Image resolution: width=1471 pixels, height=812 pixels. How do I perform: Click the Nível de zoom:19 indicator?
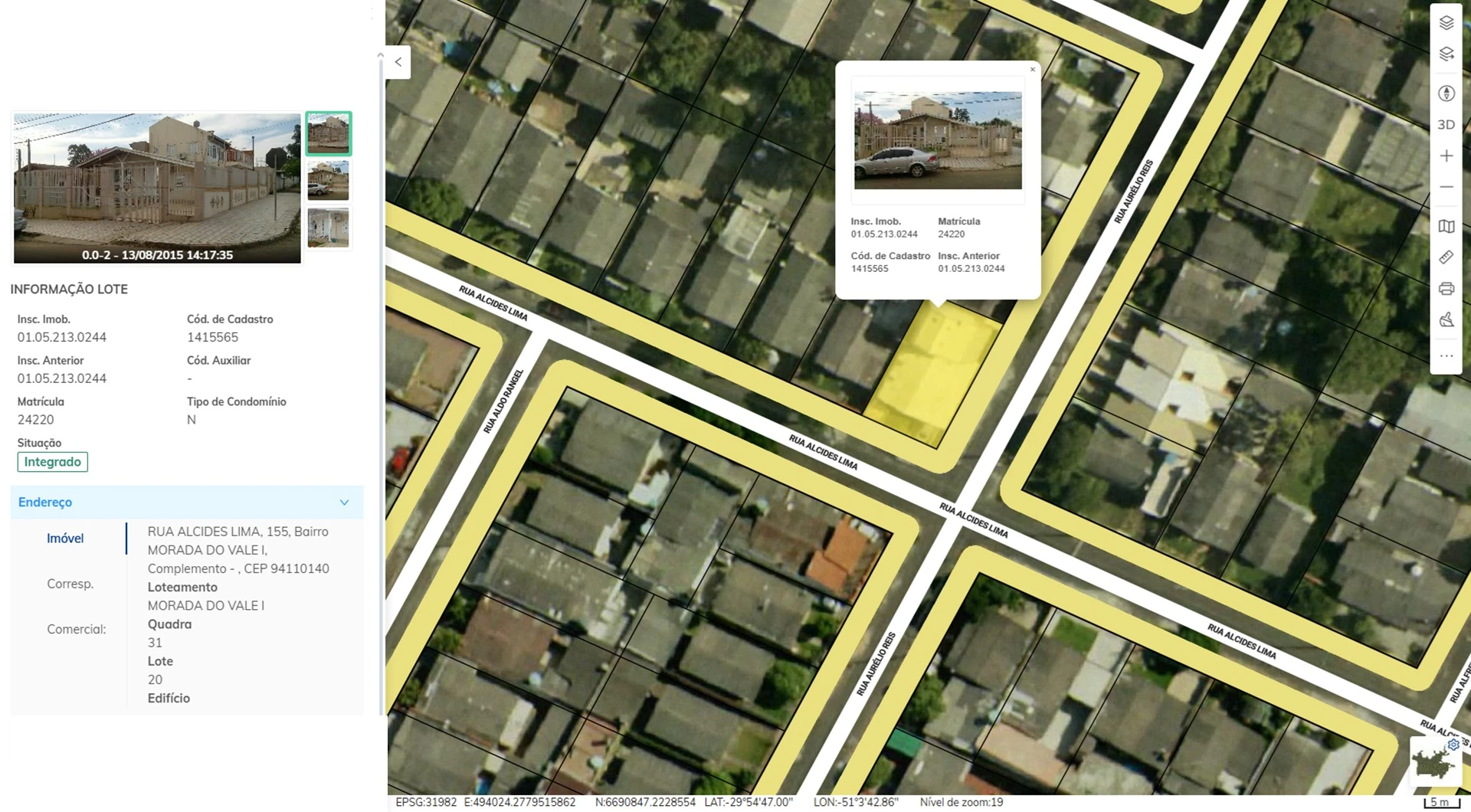[961, 802]
